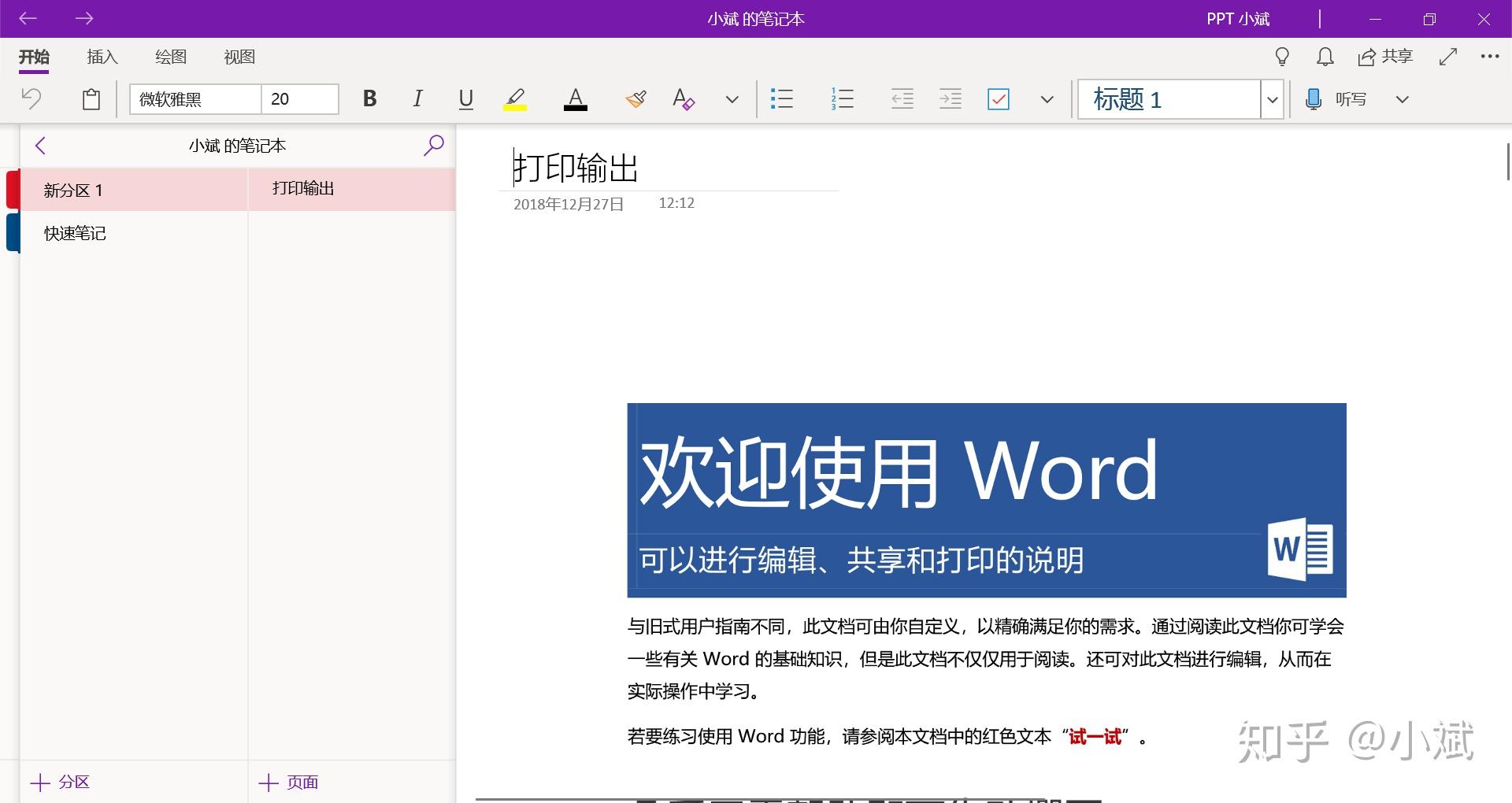Enter full screen mode with diagonal arrows

(x=1448, y=57)
